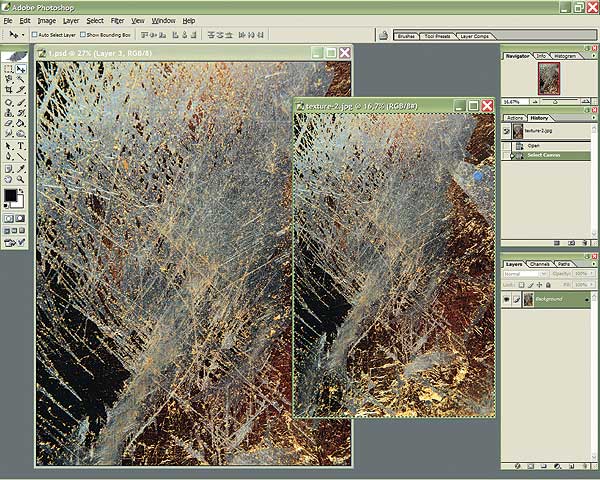Select the Rectangular Marquee tool
This screenshot has height=480, width=600.
9,70
